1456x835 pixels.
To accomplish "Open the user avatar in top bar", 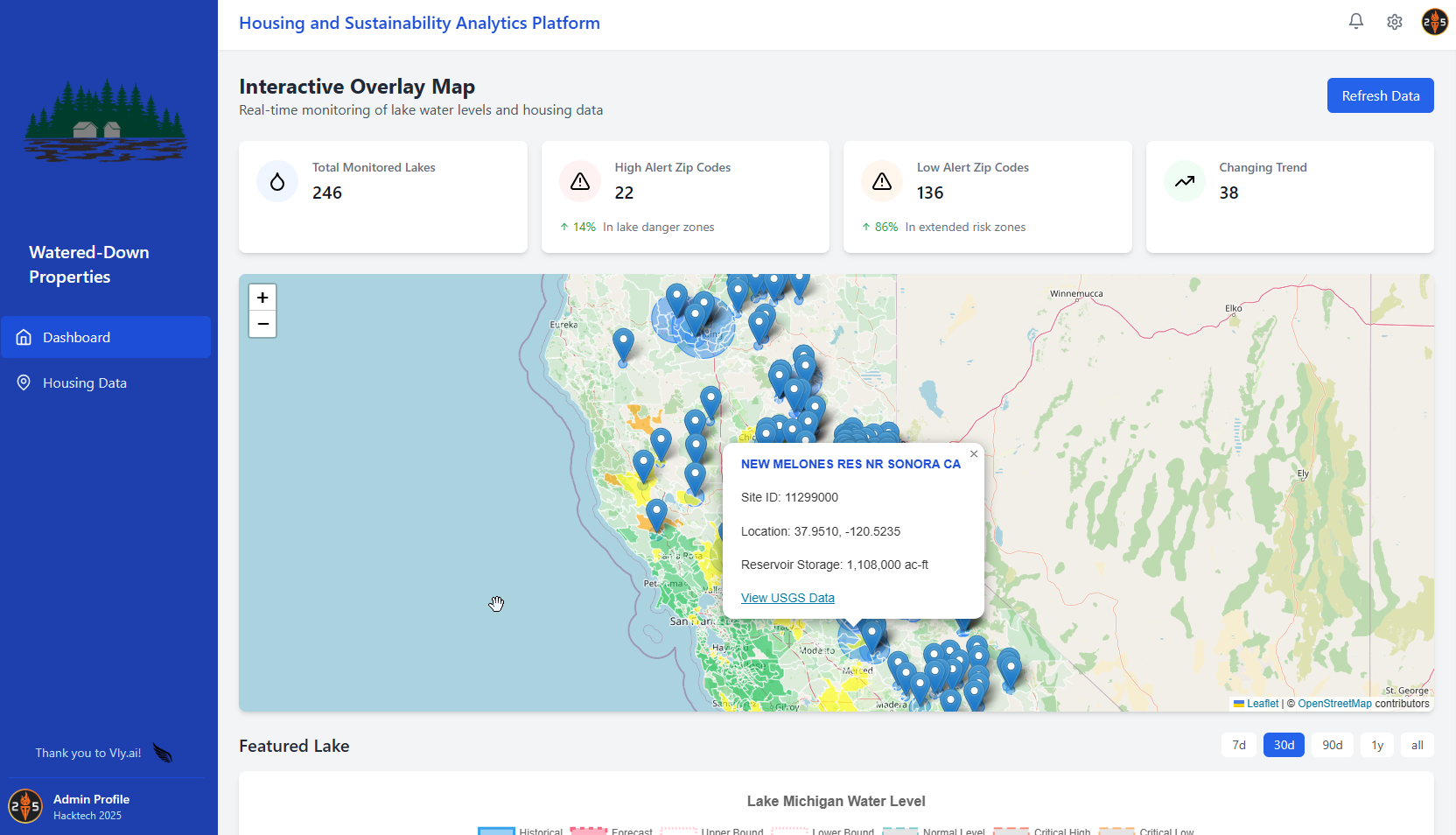I will [1435, 22].
